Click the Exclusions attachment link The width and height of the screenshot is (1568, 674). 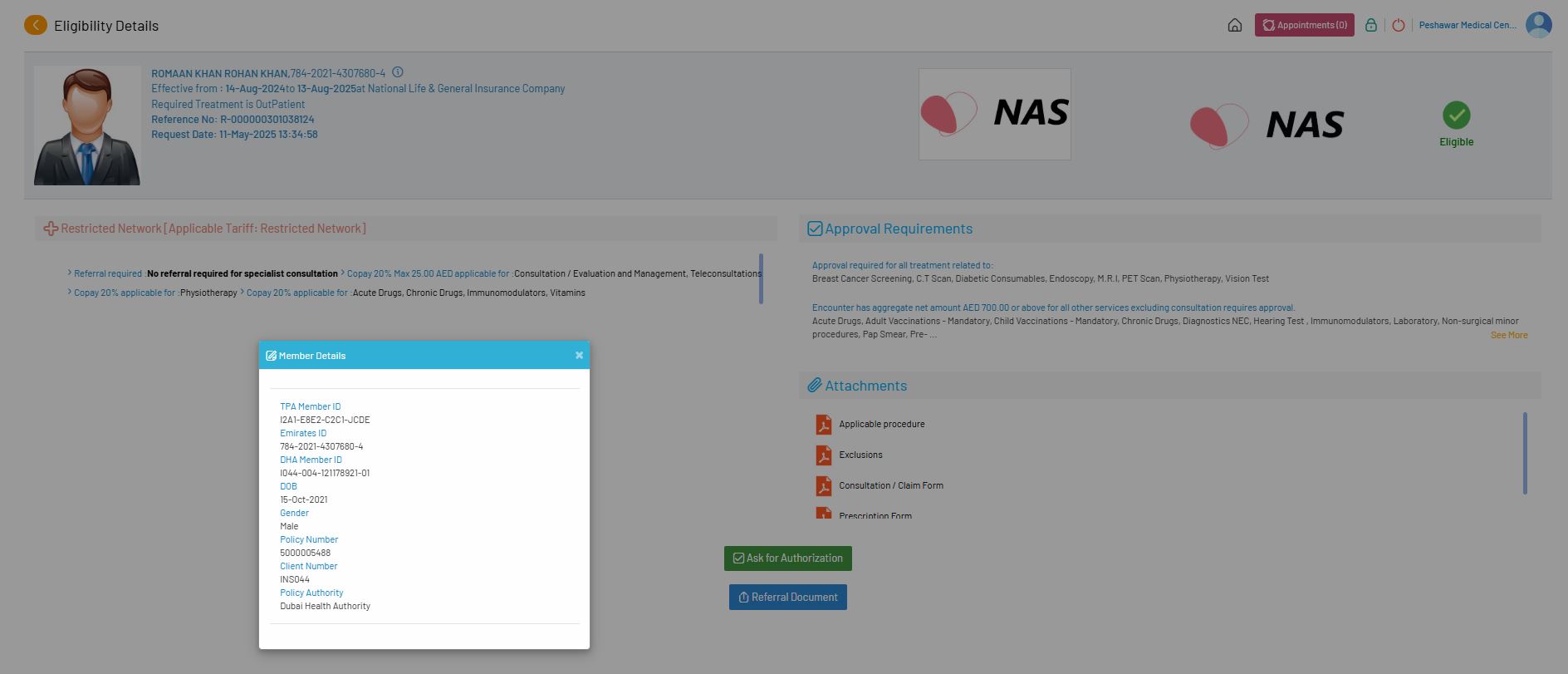(x=860, y=455)
